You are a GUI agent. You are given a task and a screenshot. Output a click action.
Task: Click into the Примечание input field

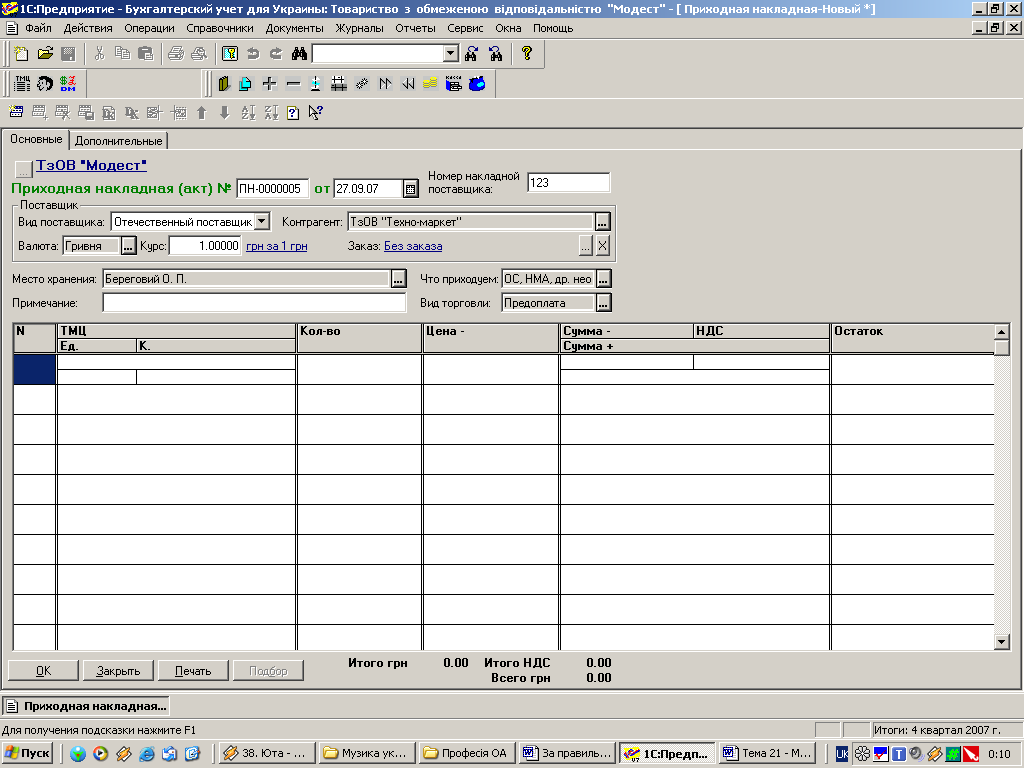coord(254,303)
